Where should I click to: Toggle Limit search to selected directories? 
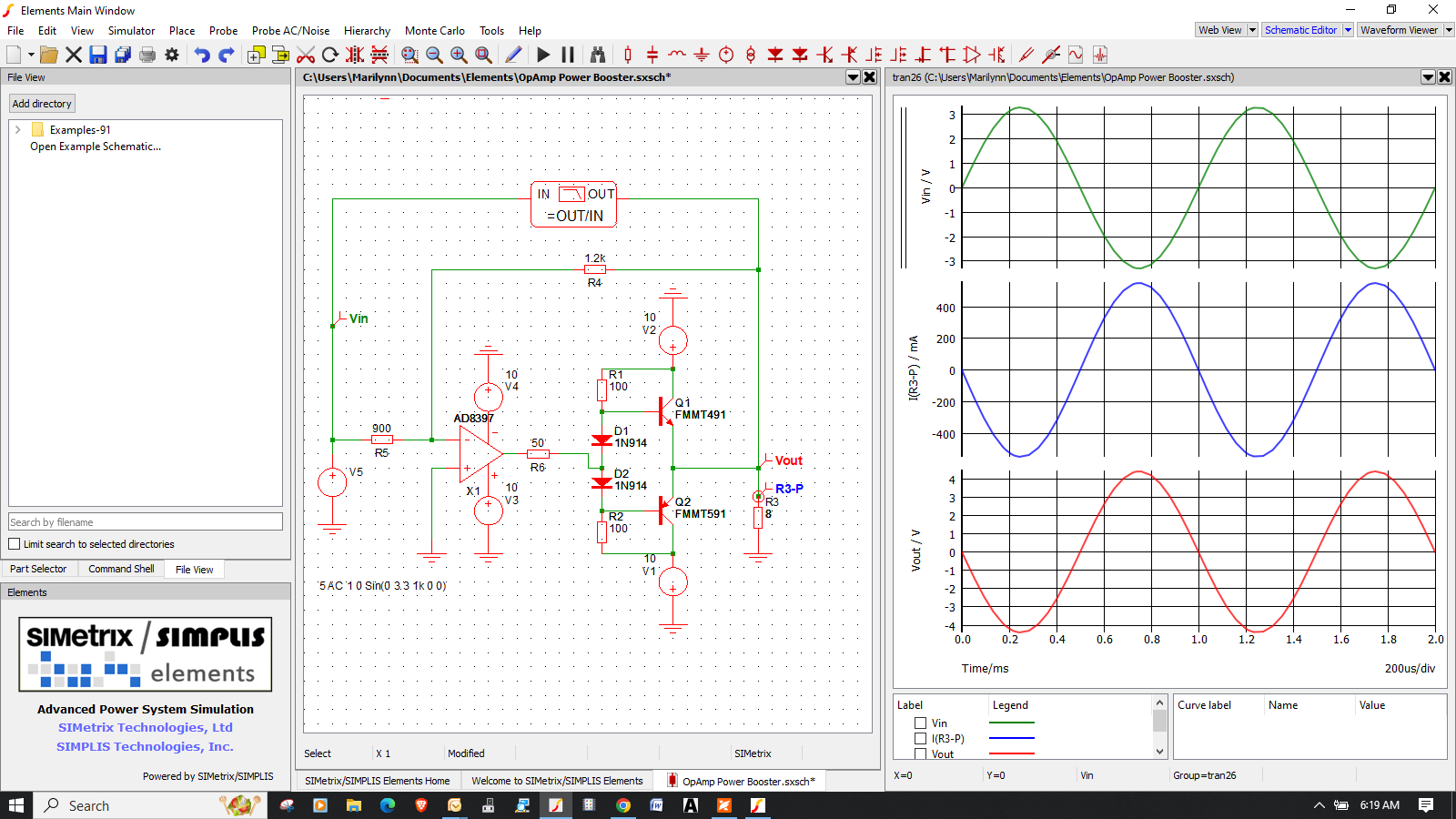point(15,544)
